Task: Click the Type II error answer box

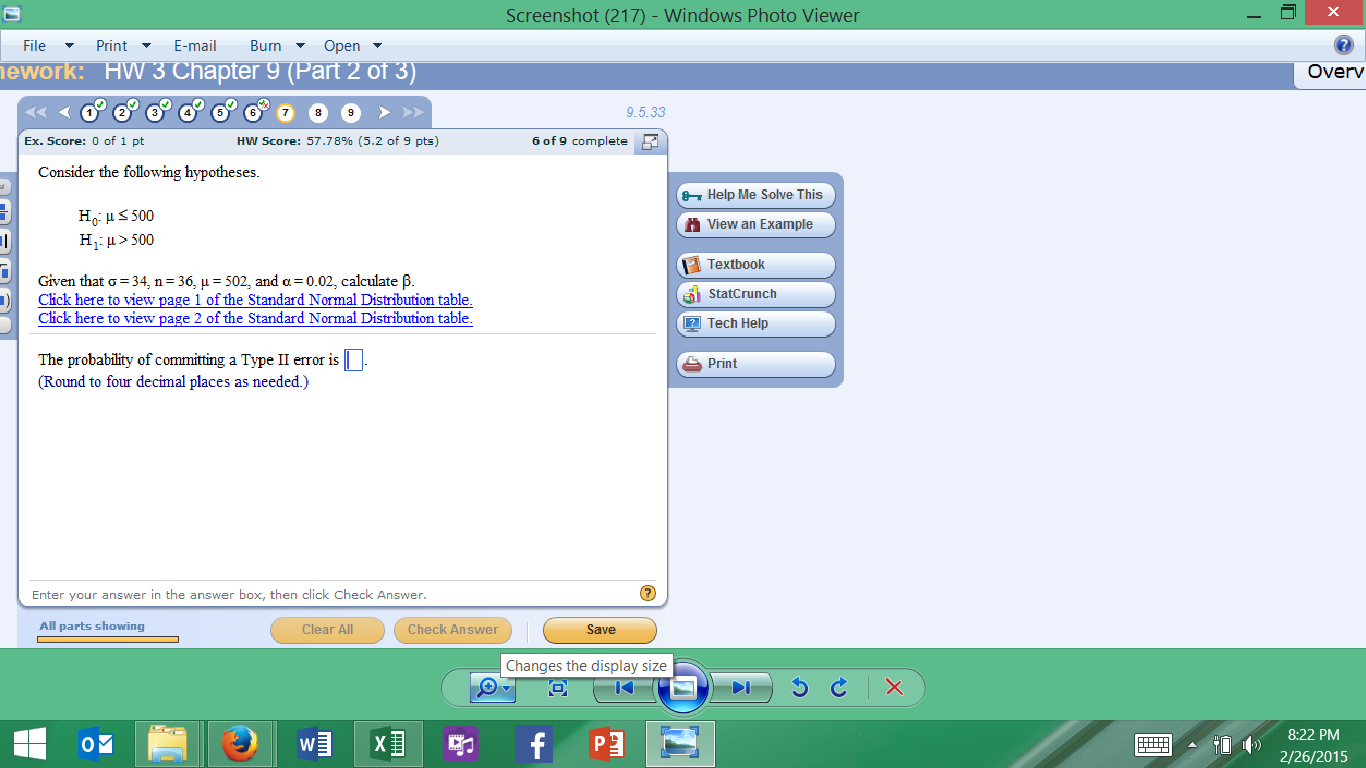Action: (353, 360)
